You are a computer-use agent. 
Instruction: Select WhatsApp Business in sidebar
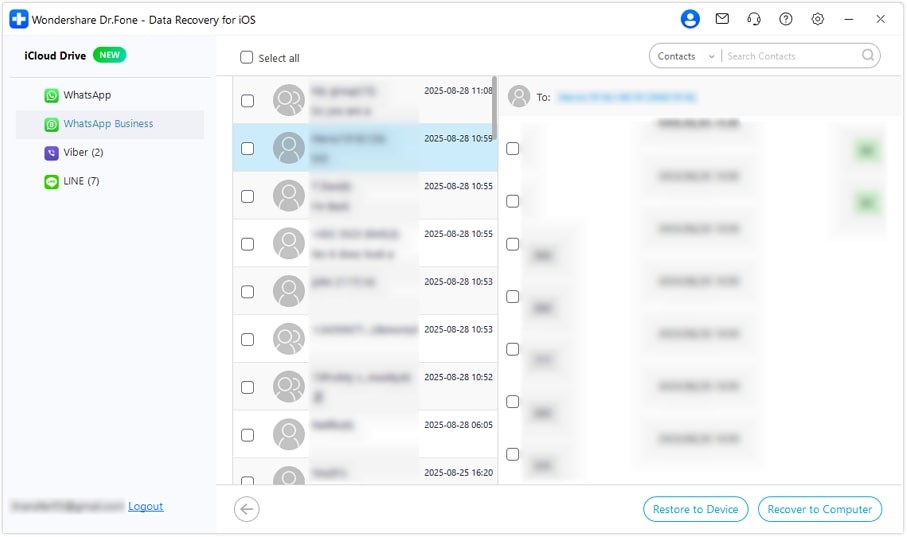[110, 124]
